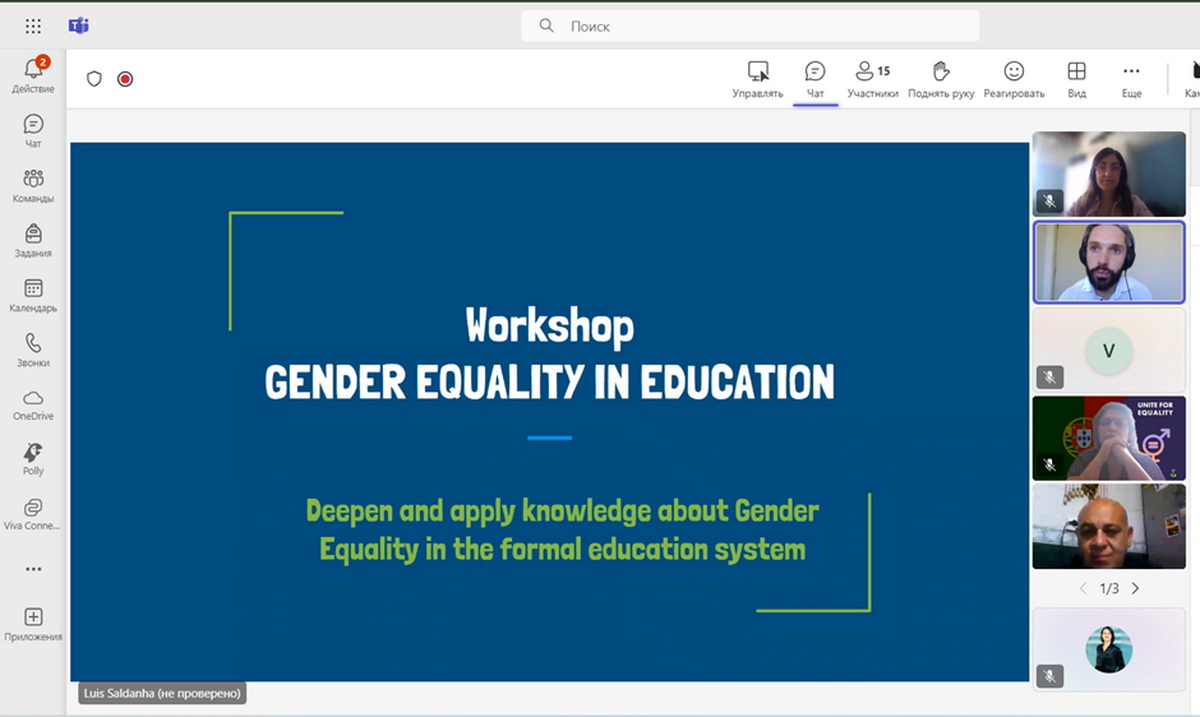Open the Teams section in sidebar
The image size is (1200, 717).
pos(33,184)
